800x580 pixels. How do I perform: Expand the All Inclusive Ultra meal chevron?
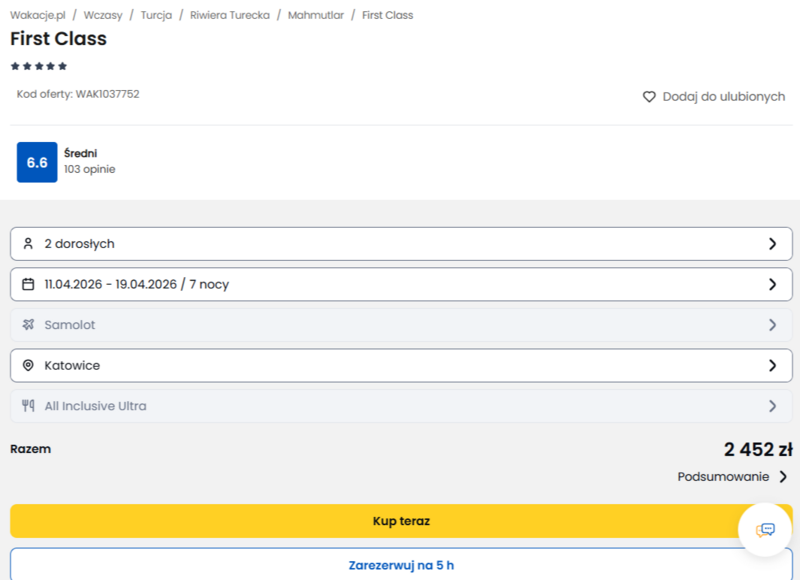point(772,406)
